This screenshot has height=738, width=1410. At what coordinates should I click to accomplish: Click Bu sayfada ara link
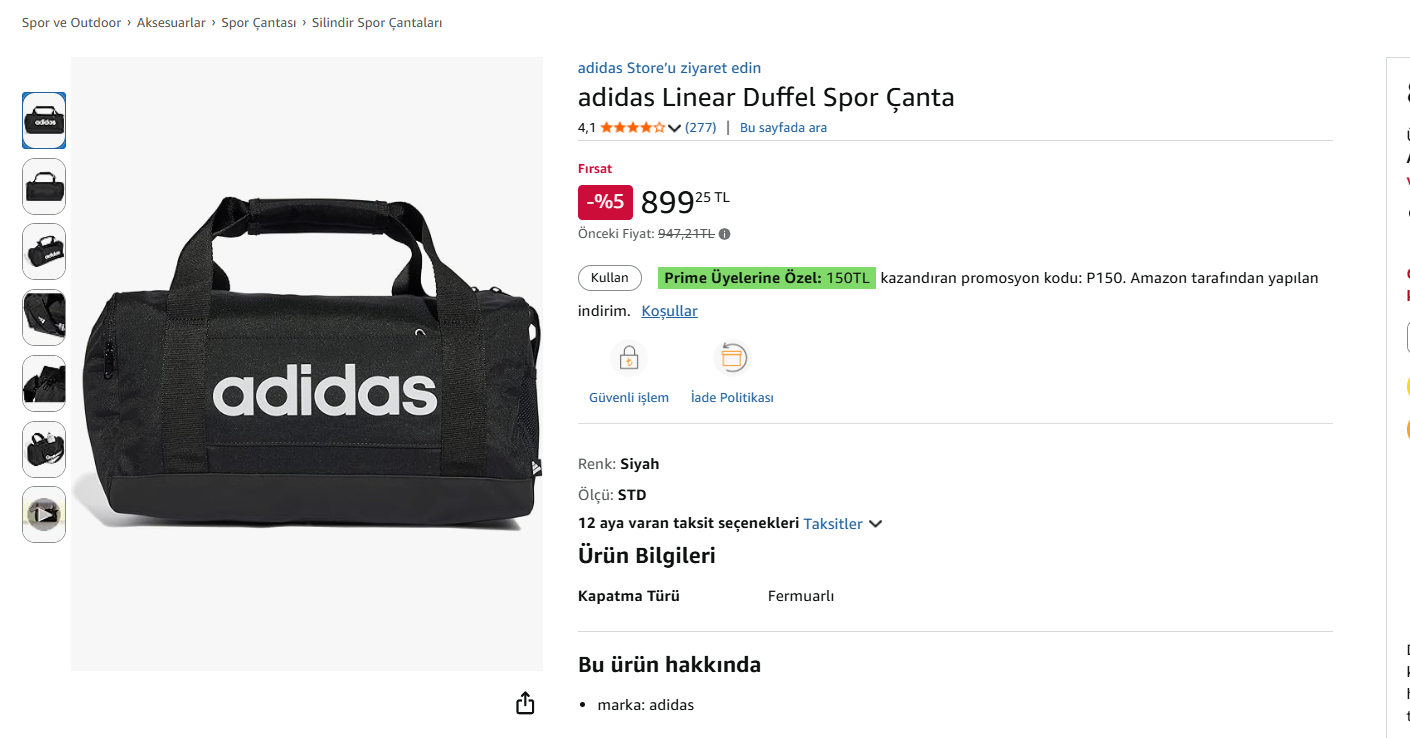(783, 128)
